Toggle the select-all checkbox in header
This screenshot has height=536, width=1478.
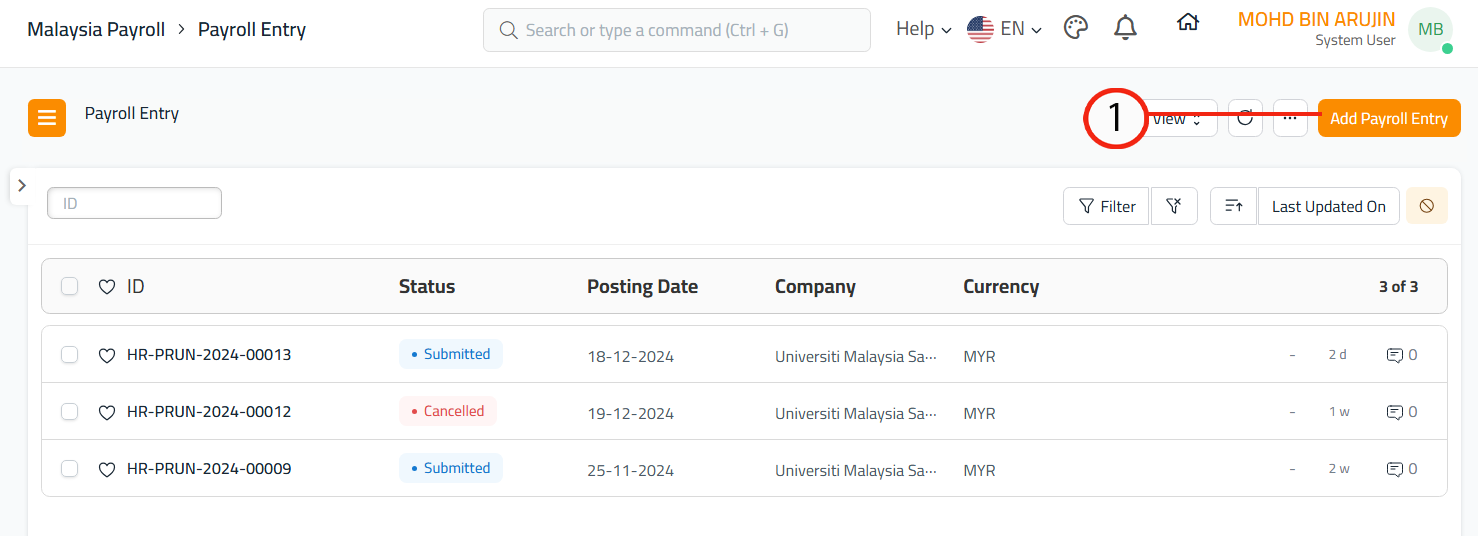(x=69, y=287)
